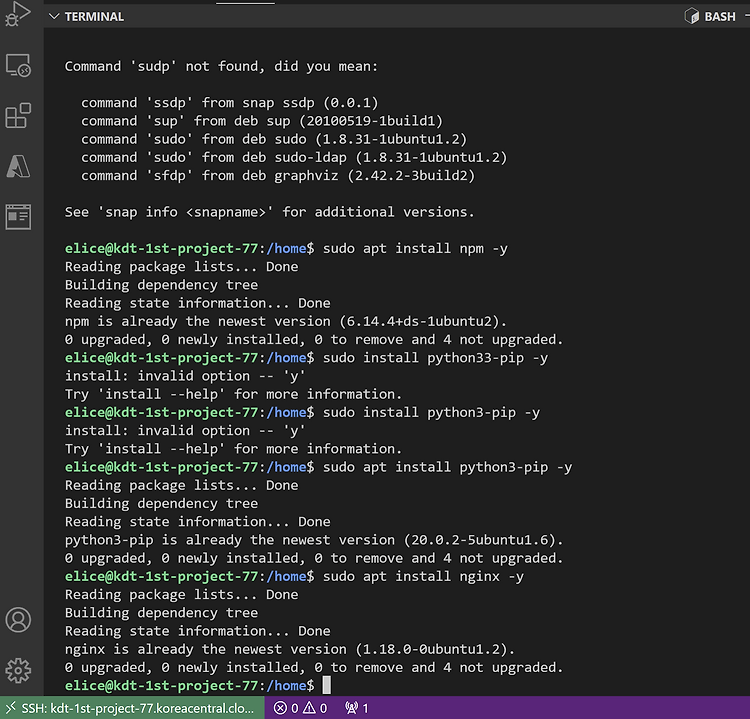Click "See 'snap info <snapname>'" line
Viewport: 750px width, 719px height.
269,212
